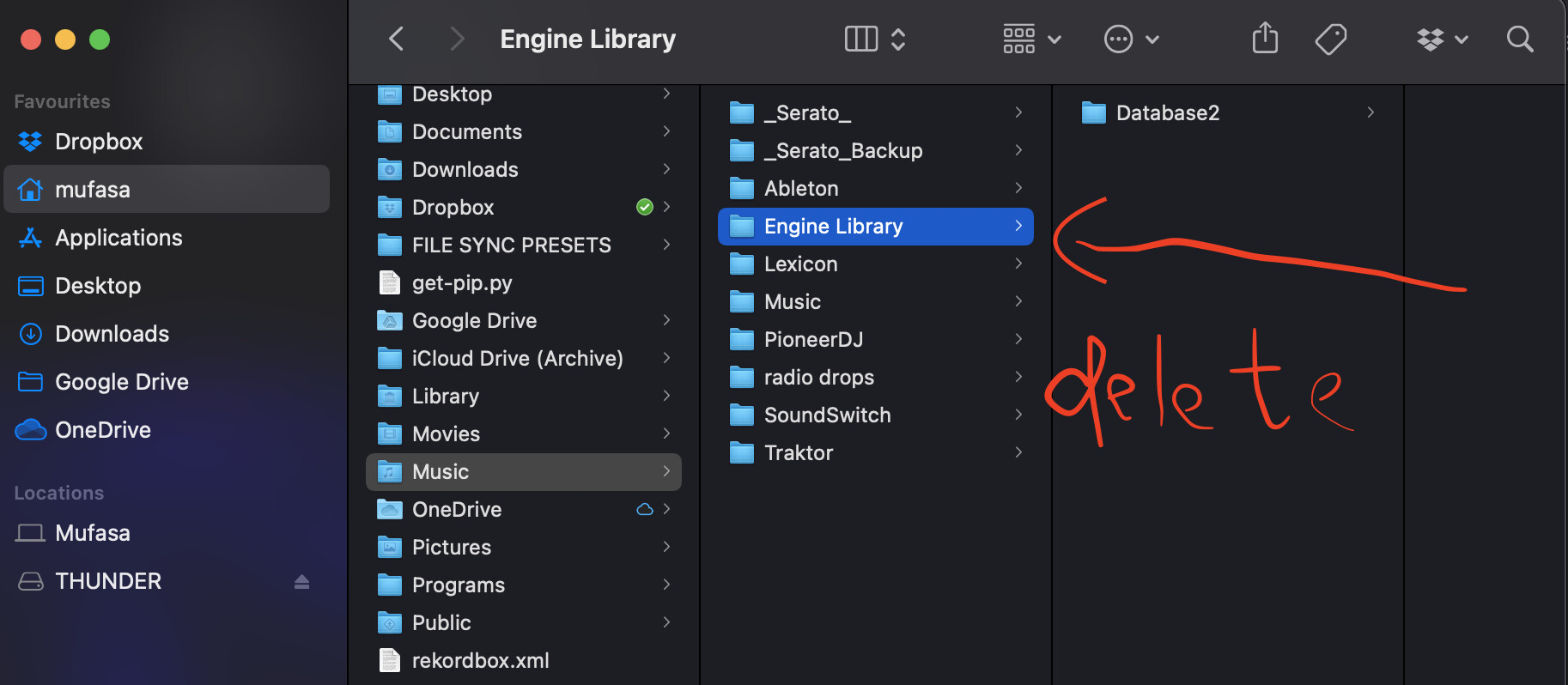Click the search magnifier icon
1568x685 pixels.
click(x=1520, y=39)
